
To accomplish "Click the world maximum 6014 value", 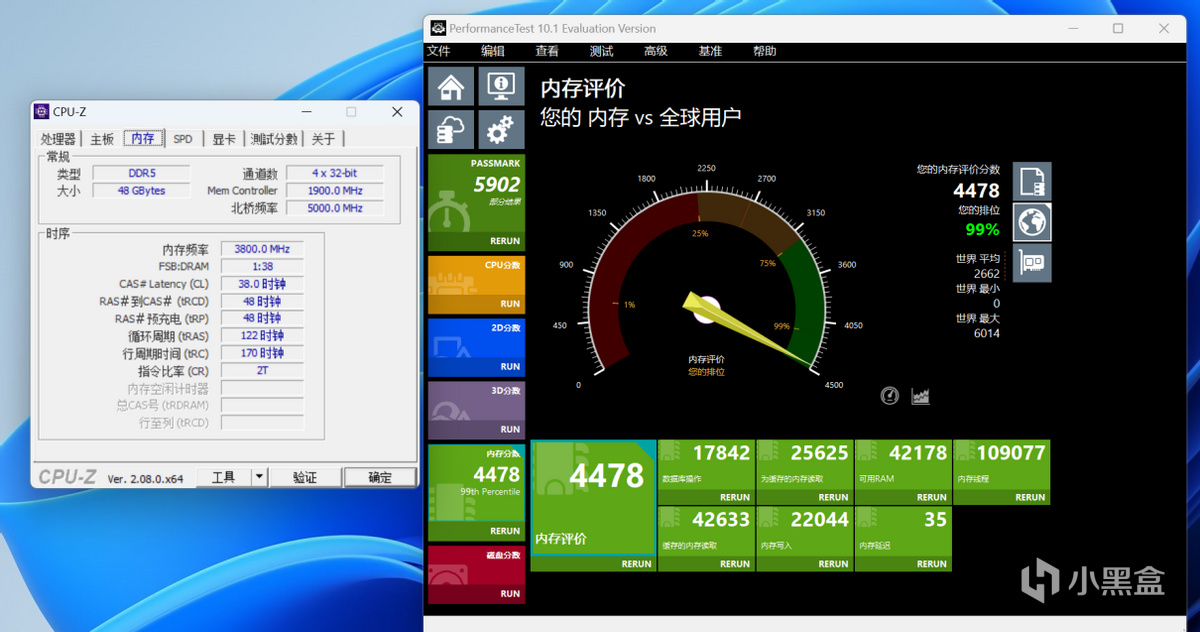I will [986, 333].
